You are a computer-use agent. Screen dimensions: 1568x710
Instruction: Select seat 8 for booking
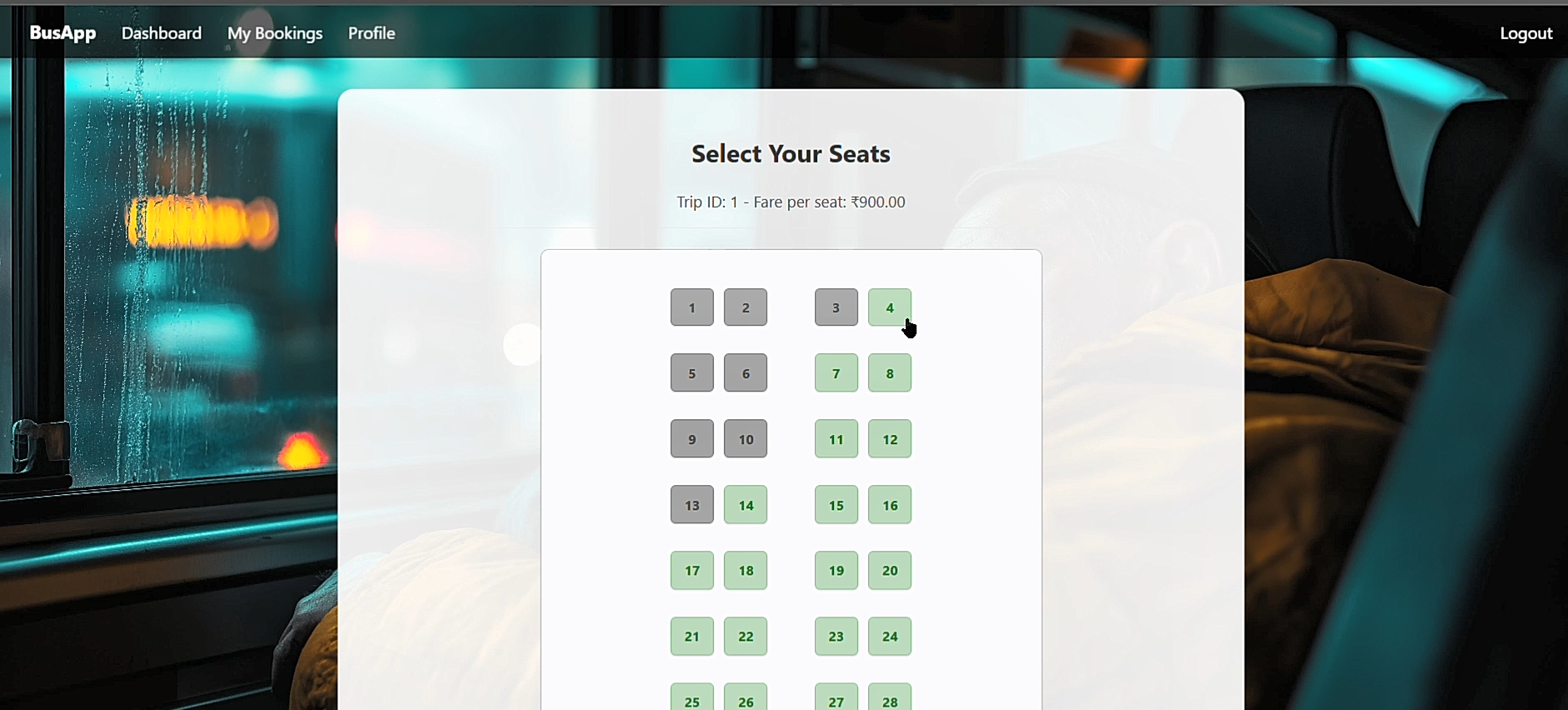(x=889, y=372)
